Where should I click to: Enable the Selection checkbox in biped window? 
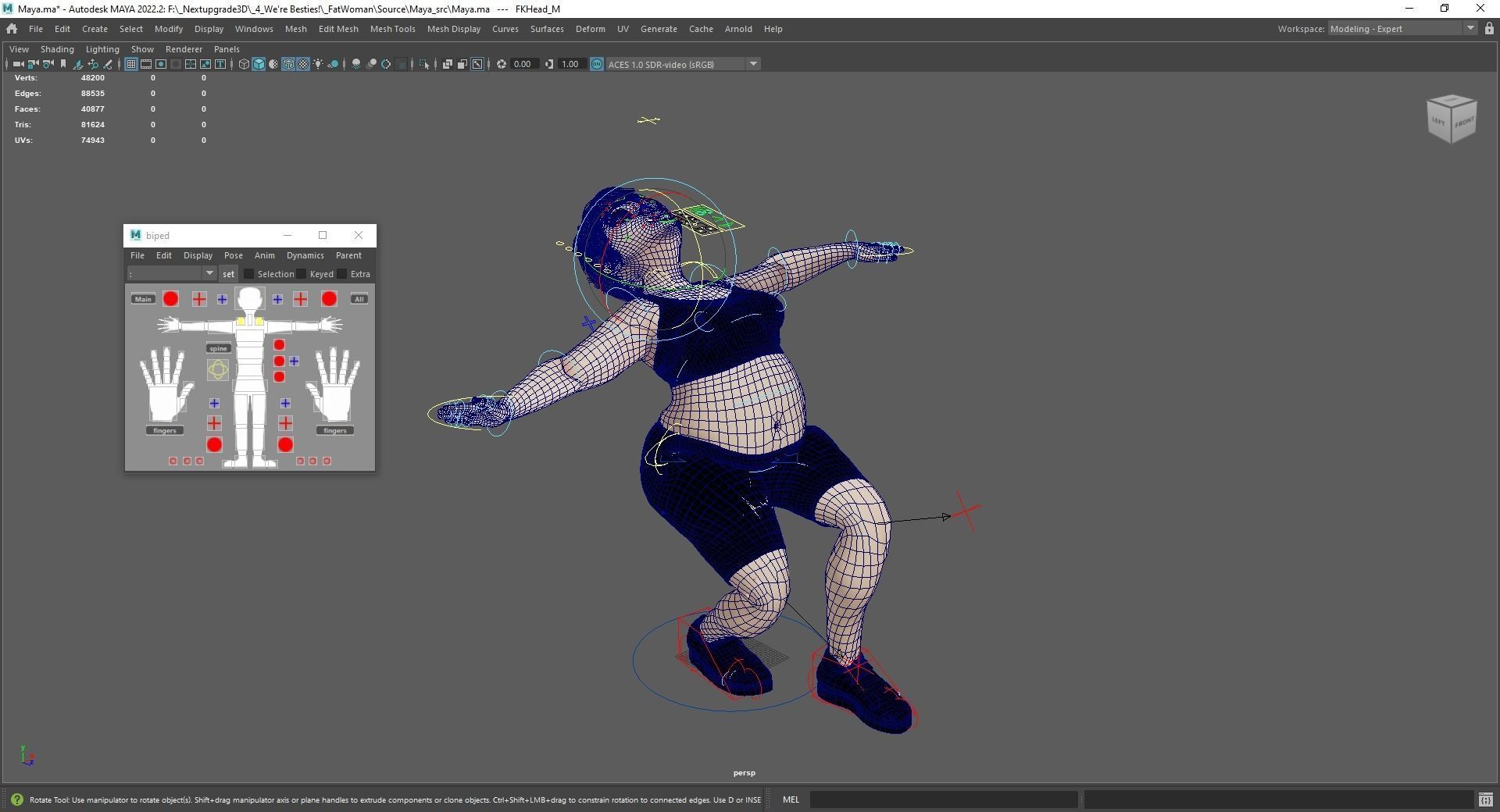(249, 274)
